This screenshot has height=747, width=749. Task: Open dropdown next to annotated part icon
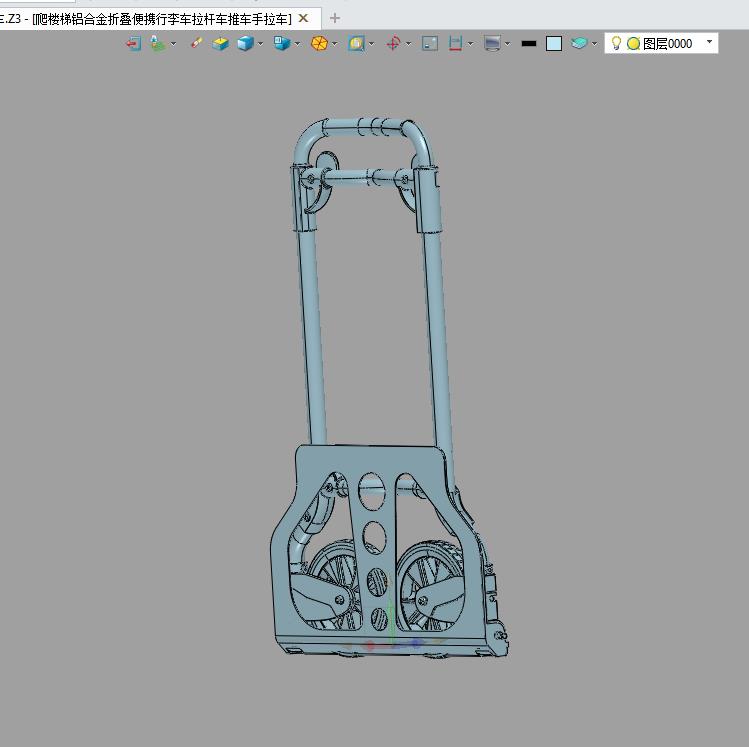(x=298, y=44)
